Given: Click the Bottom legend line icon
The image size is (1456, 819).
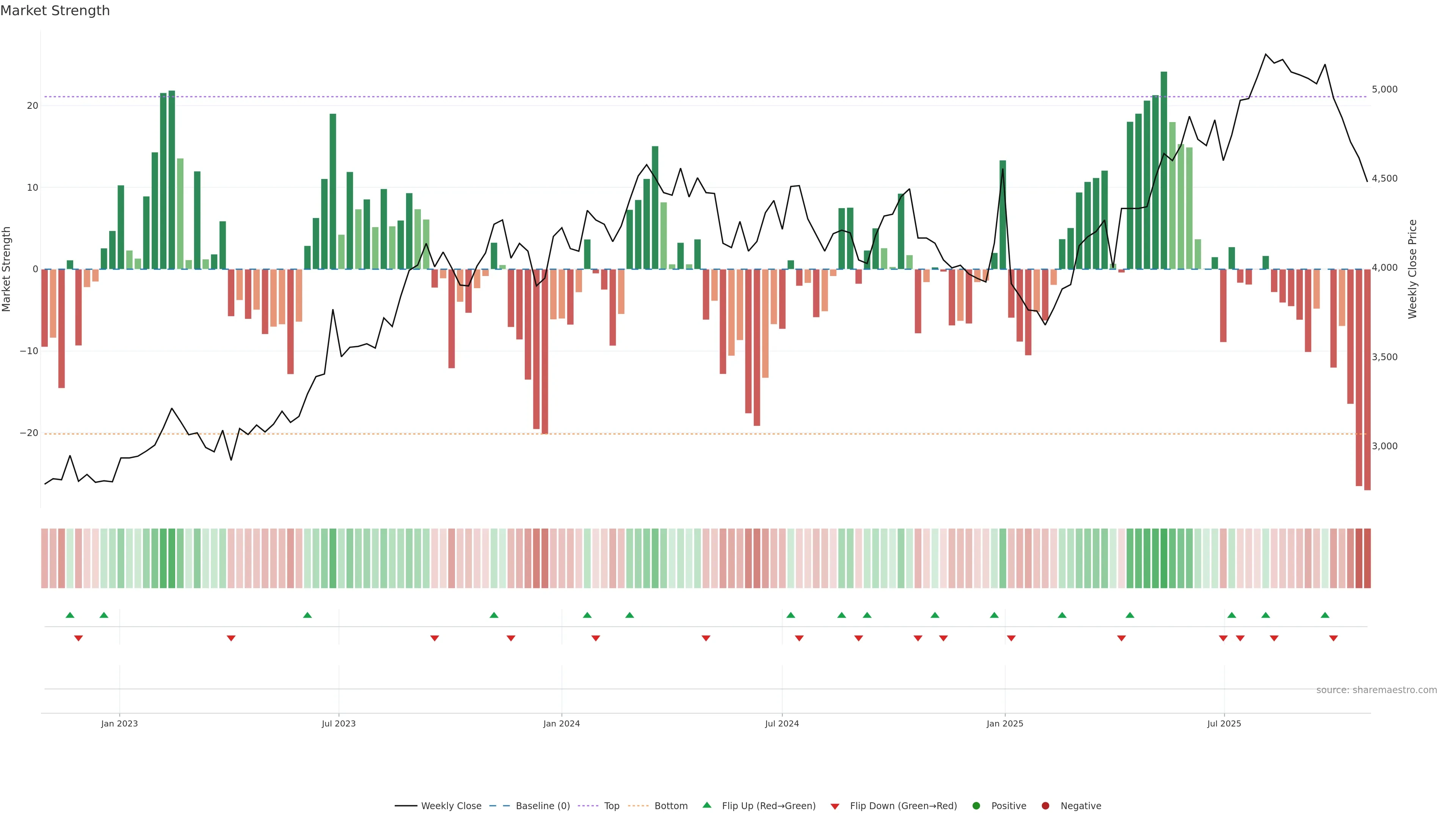Looking at the screenshot, I should pos(638,806).
